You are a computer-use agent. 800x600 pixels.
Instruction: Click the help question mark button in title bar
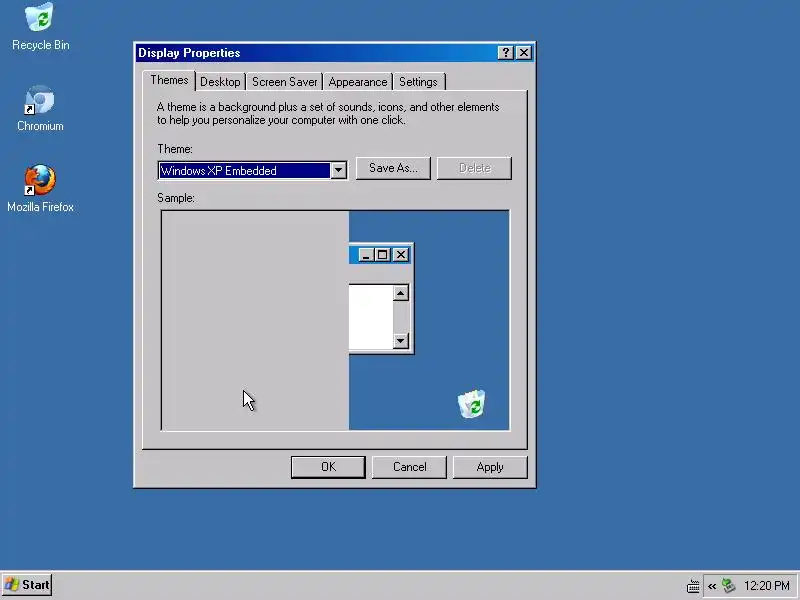505,53
